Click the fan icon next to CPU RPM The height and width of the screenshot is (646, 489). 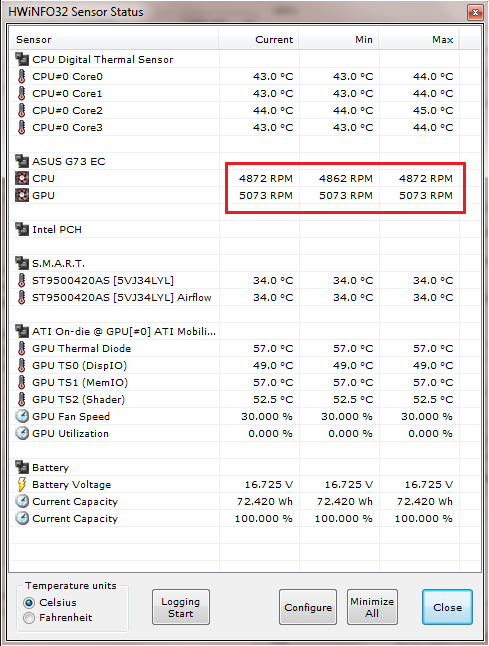coord(21,178)
